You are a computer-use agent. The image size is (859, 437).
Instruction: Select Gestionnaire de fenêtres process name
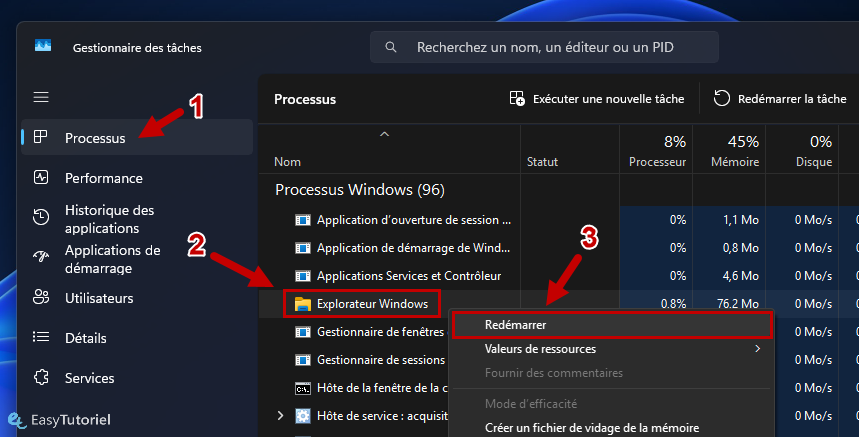pyautogui.click(x=380, y=332)
